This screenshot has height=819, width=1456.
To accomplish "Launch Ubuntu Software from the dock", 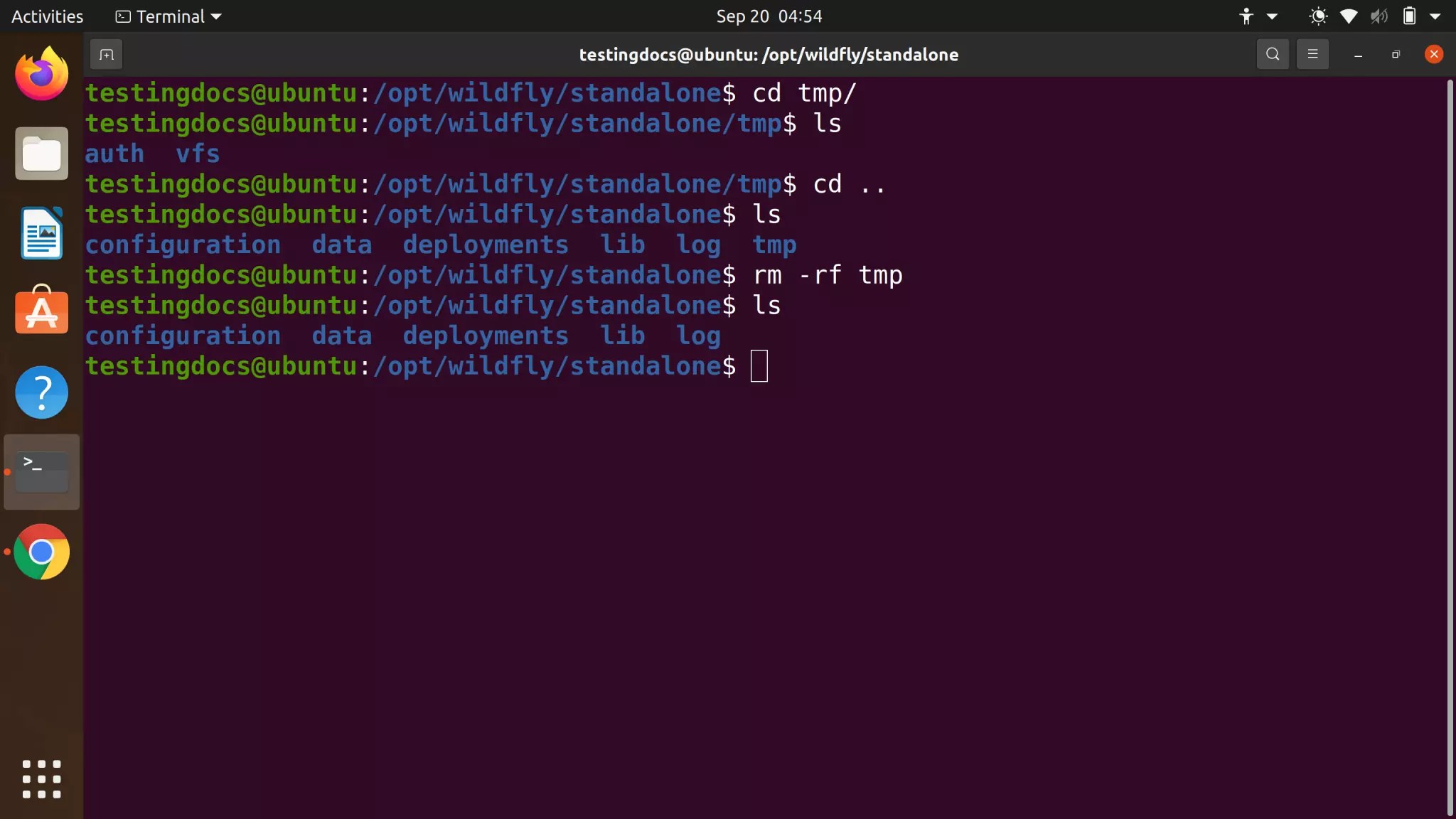I will pos(41,311).
